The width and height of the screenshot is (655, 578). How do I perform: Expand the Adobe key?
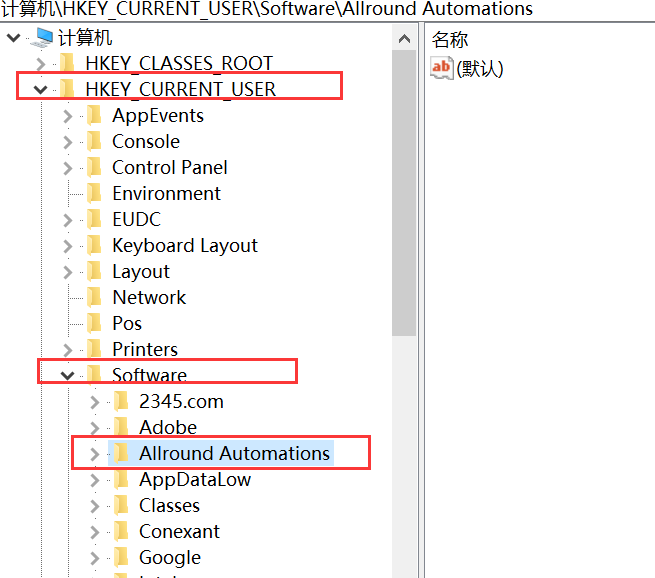tap(94, 427)
